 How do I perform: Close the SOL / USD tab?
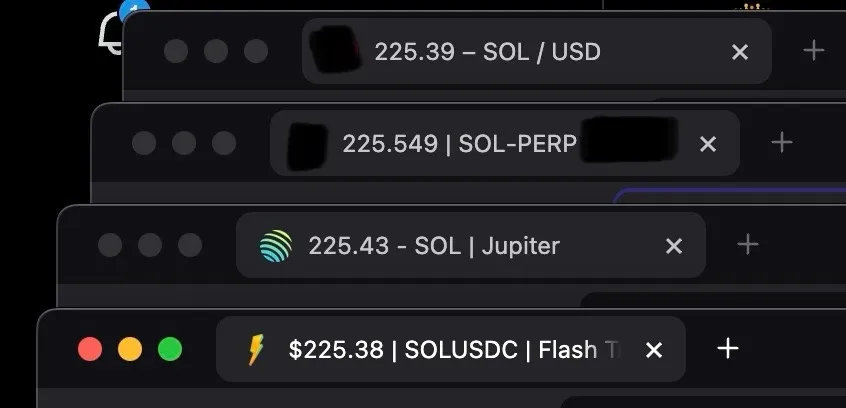tap(740, 52)
